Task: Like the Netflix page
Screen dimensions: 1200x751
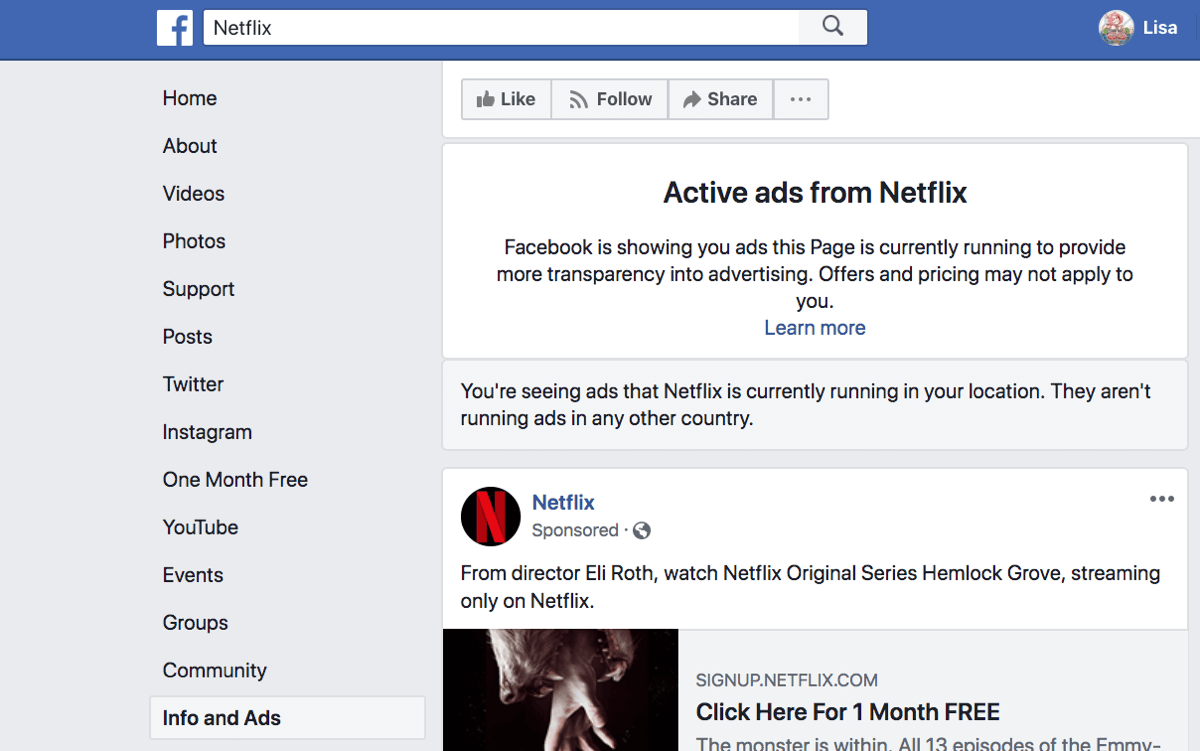Action: coord(506,99)
